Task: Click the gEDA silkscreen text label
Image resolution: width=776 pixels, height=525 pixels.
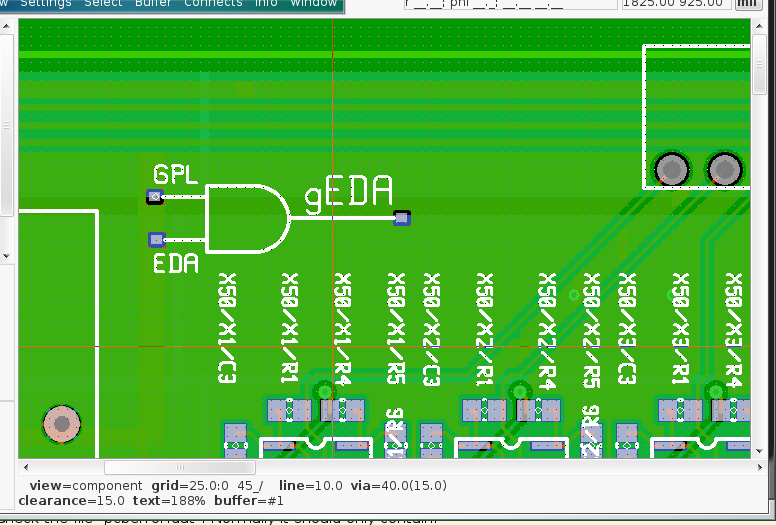Action: [349, 194]
